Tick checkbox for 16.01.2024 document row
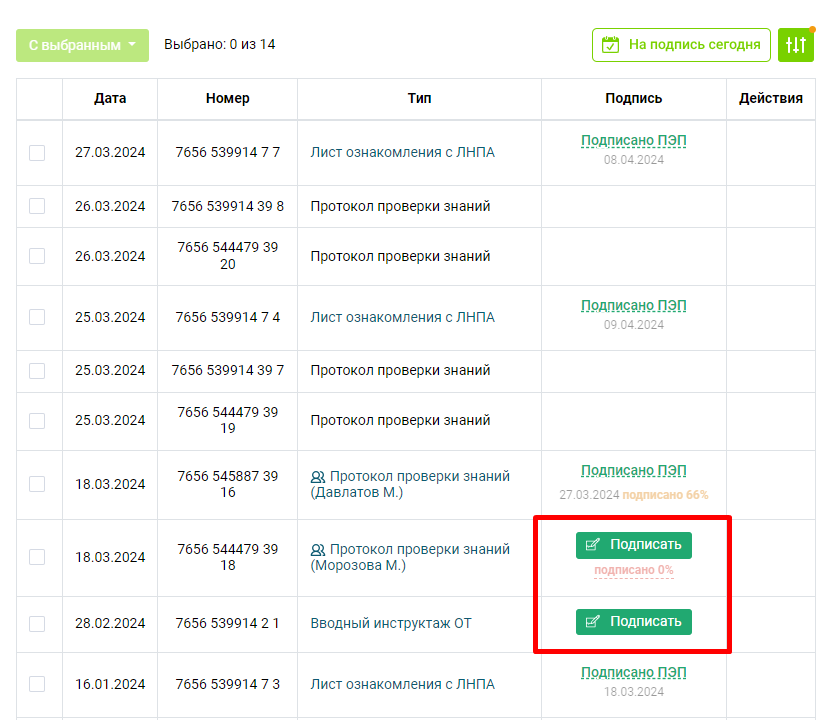Screen dimensions: 835x720 (x=37, y=684)
